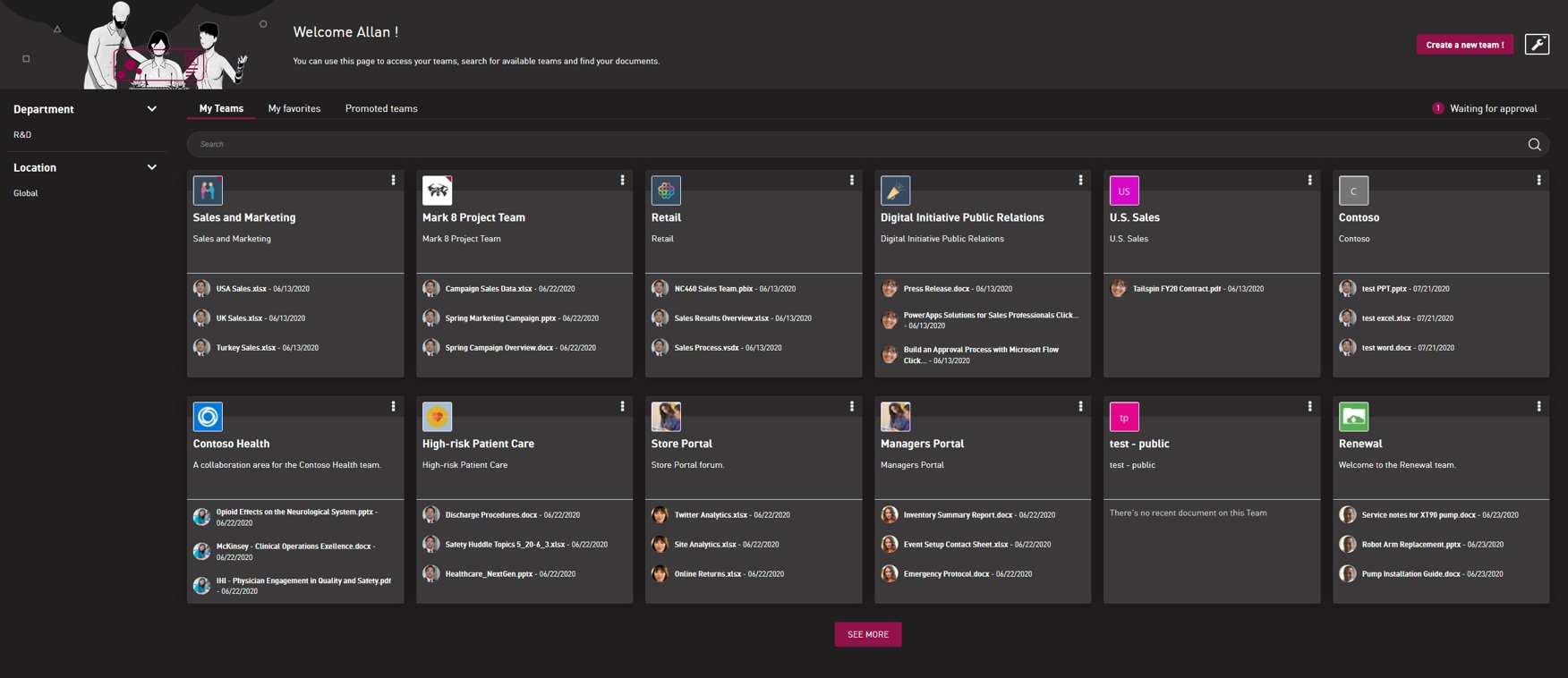Image resolution: width=1568 pixels, height=678 pixels.
Task: Open USA Sales.xlsx document
Action: click(242, 289)
